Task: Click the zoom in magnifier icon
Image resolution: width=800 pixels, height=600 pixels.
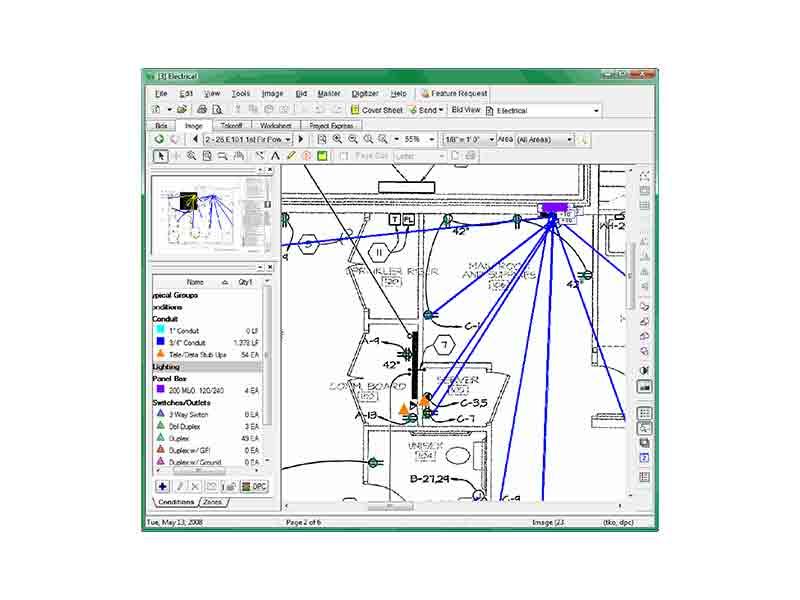Action: pos(337,139)
